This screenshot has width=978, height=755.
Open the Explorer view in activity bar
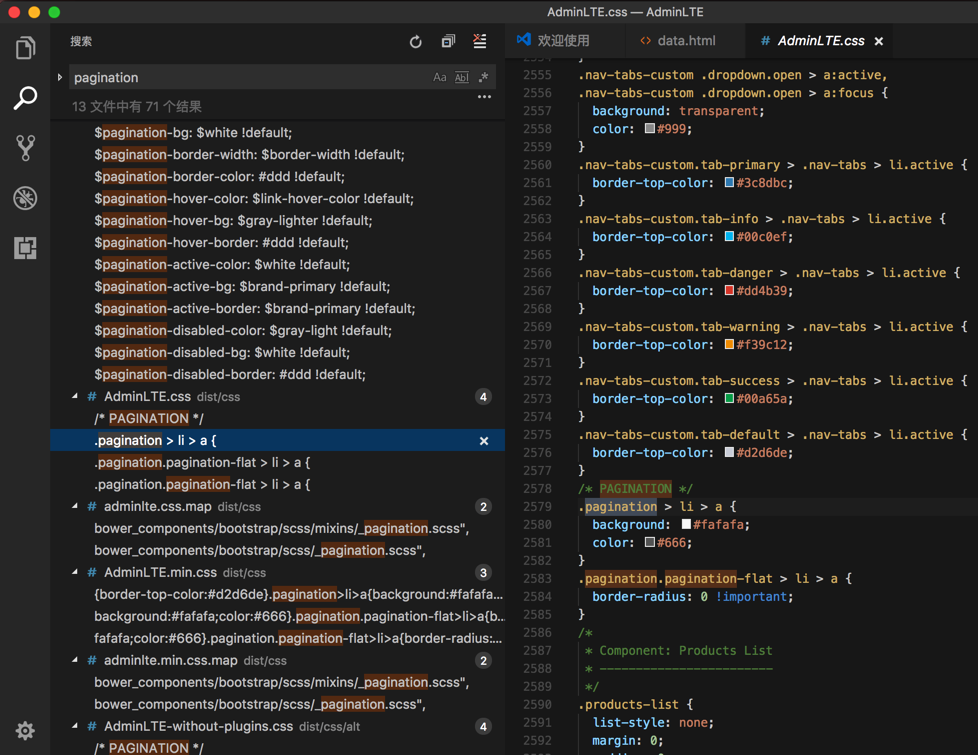(x=25, y=48)
